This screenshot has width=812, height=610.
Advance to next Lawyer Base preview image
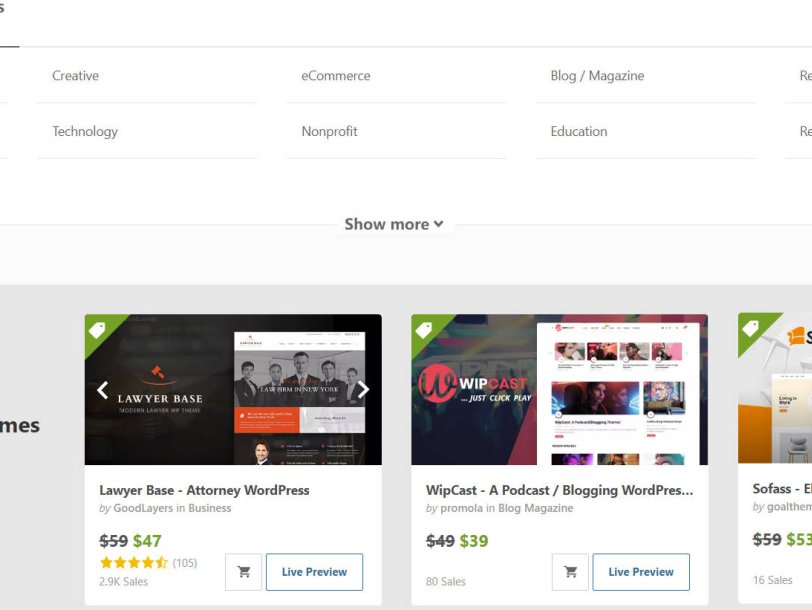point(363,390)
